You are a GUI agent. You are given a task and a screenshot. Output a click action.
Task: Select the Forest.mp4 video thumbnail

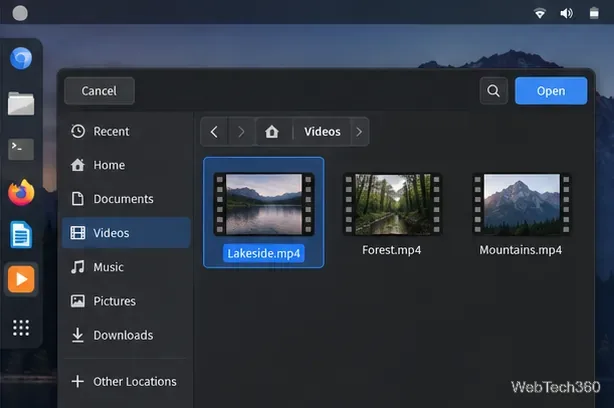point(392,204)
